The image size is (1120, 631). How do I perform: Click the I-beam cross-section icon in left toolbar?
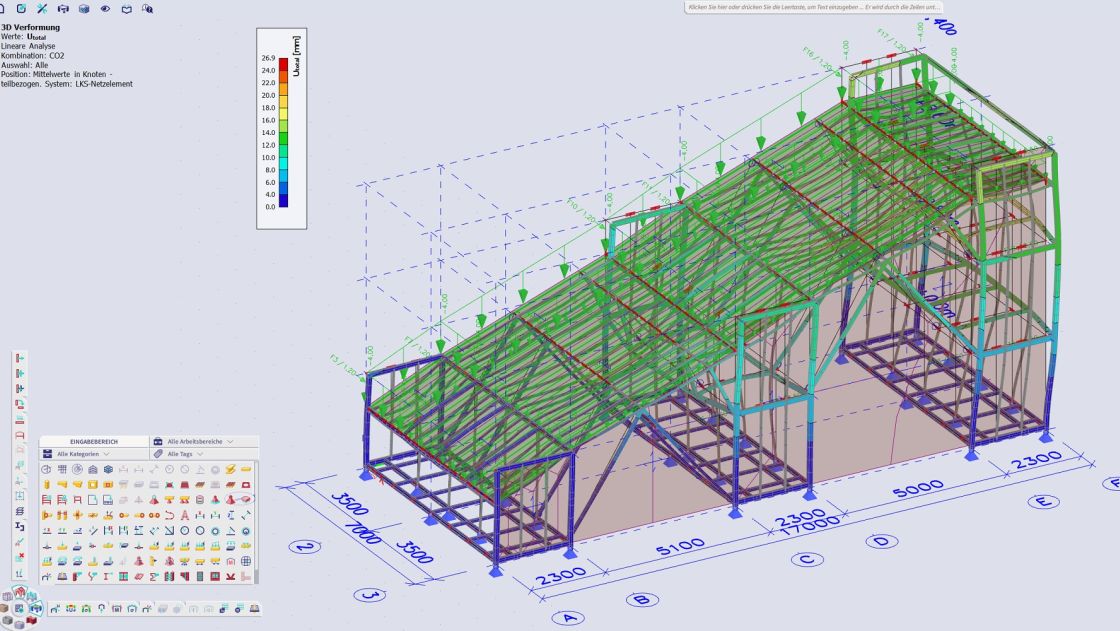point(20,526)
